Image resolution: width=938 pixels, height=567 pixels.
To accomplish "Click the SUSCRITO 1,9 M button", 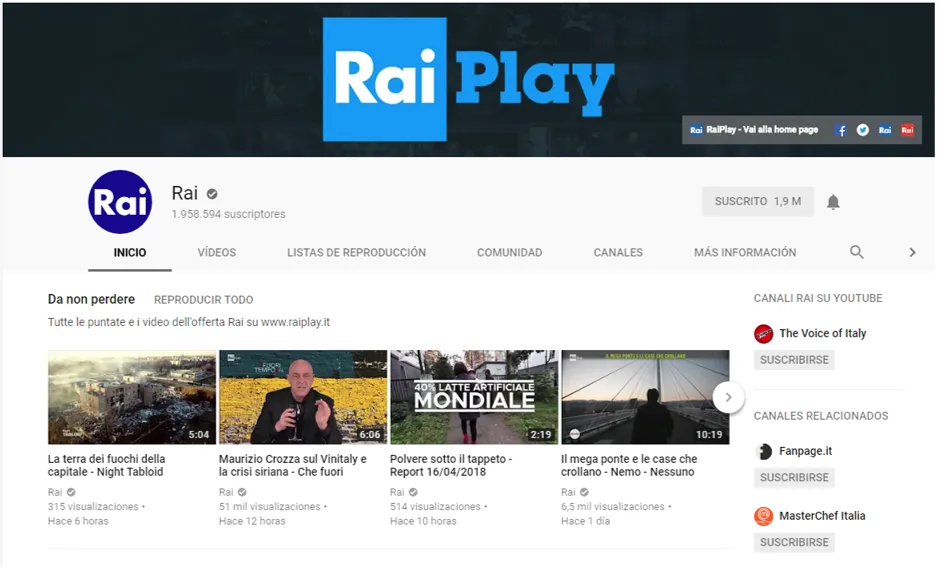I will pos(757,202).
